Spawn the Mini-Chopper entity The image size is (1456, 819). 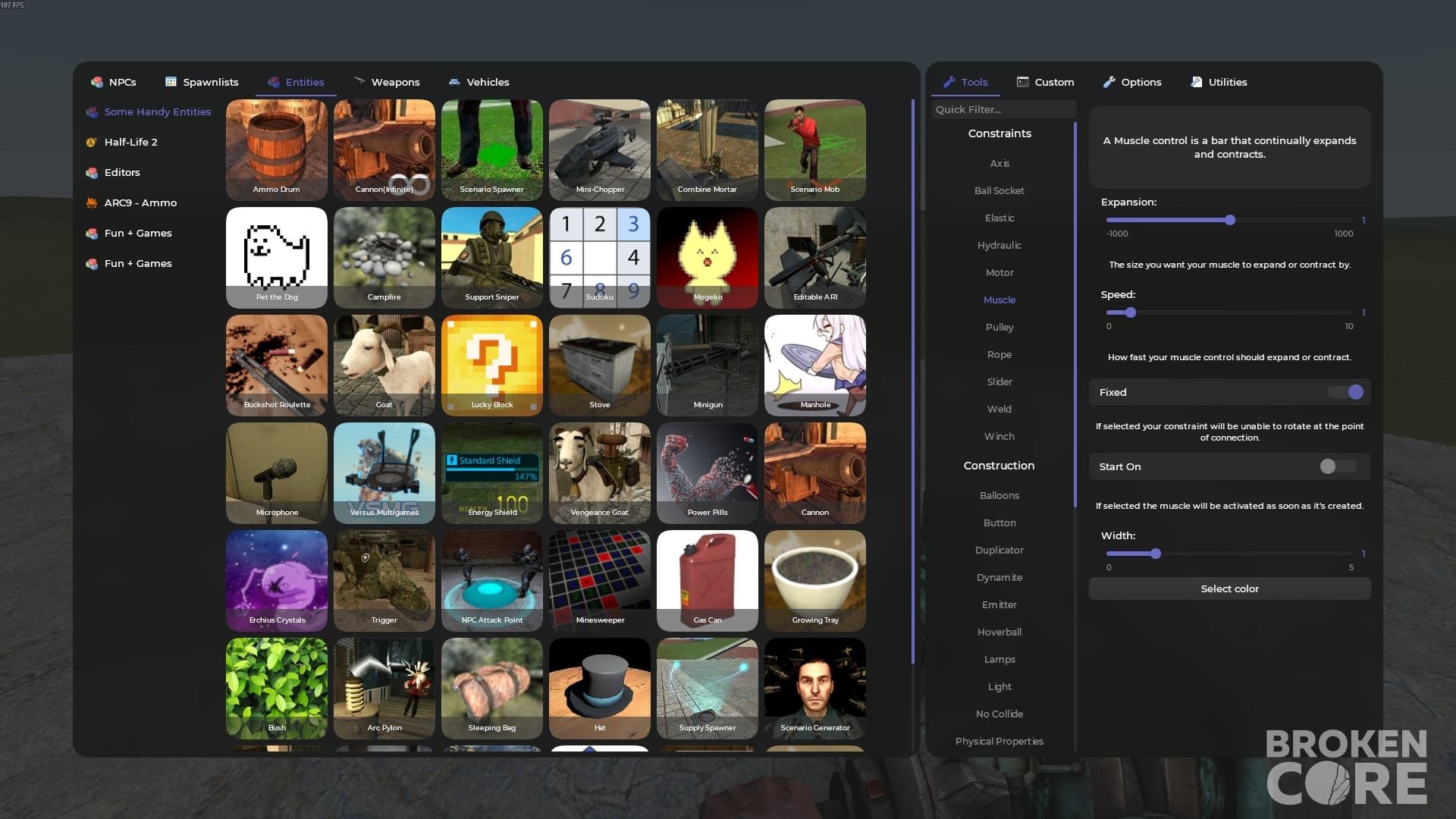(600, 150)
